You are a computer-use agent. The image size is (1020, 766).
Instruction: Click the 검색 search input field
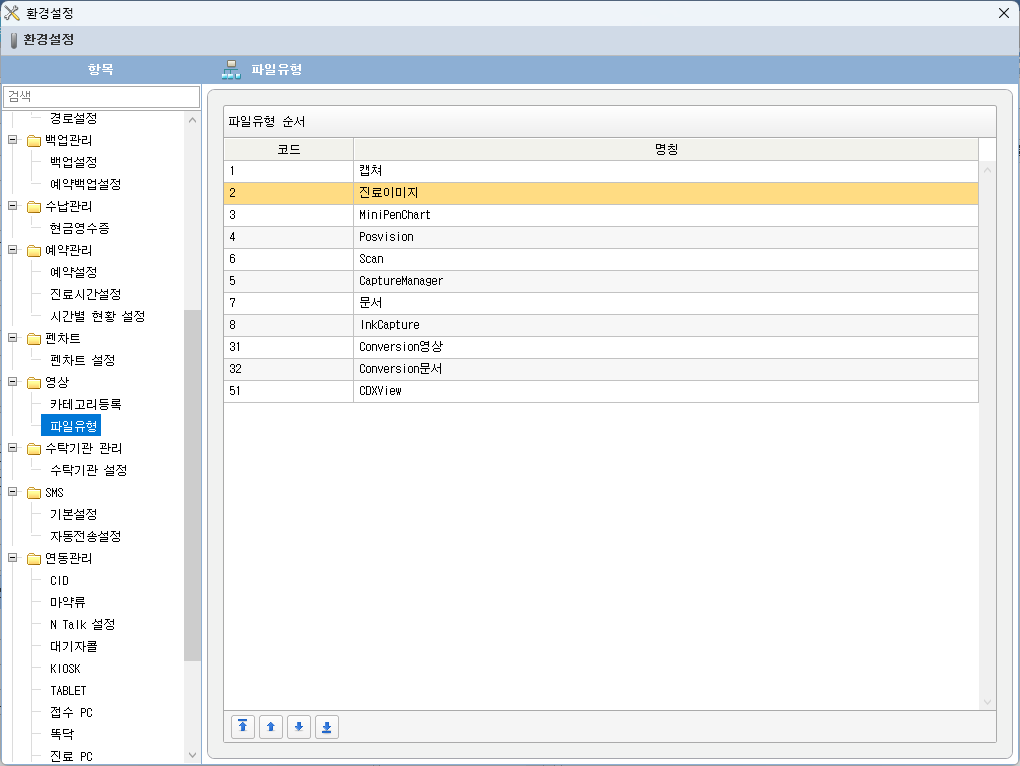click(101, 96)
